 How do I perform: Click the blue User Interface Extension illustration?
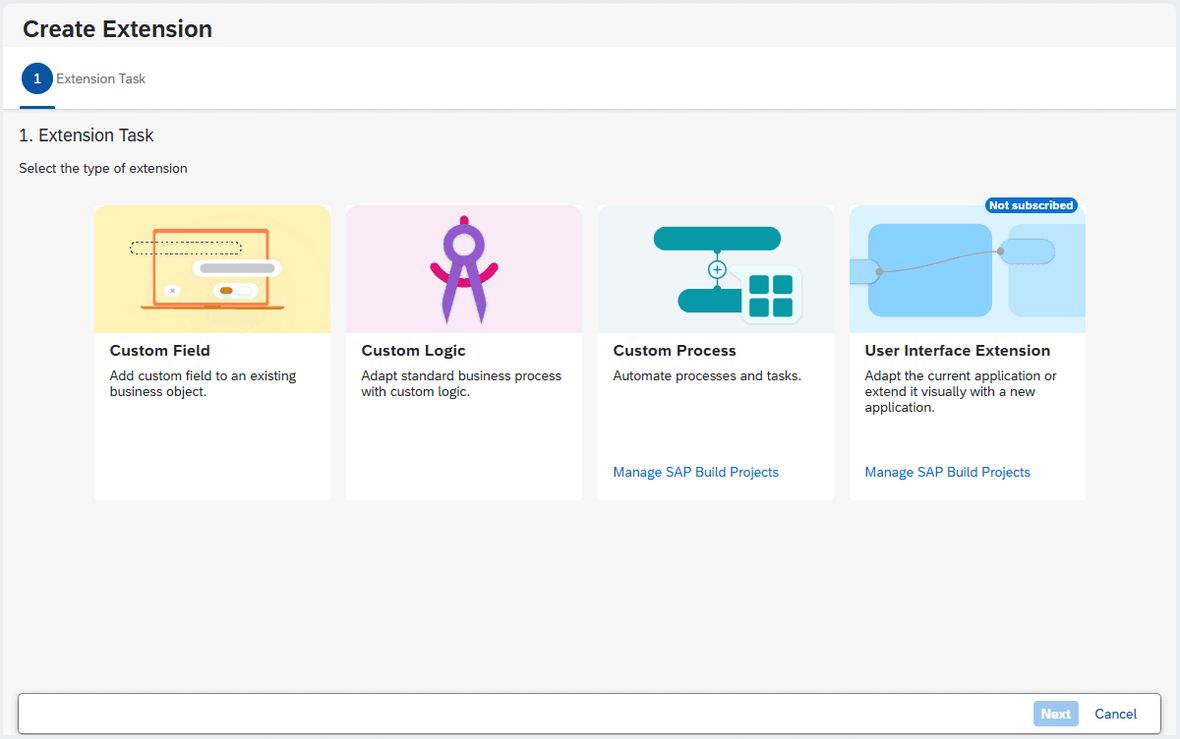click(x=967, y=269)
